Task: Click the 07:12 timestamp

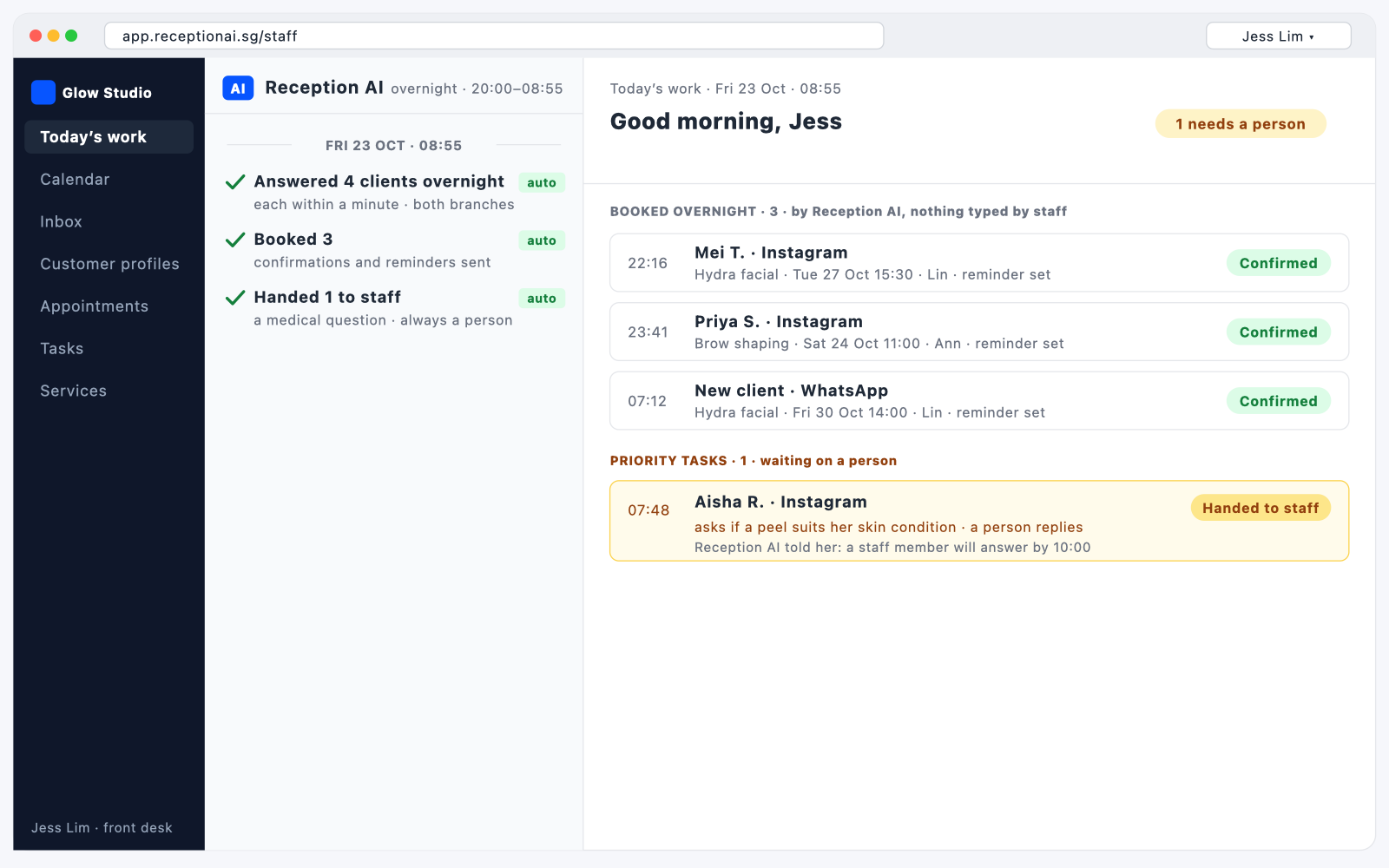Action: pos(648,401)
